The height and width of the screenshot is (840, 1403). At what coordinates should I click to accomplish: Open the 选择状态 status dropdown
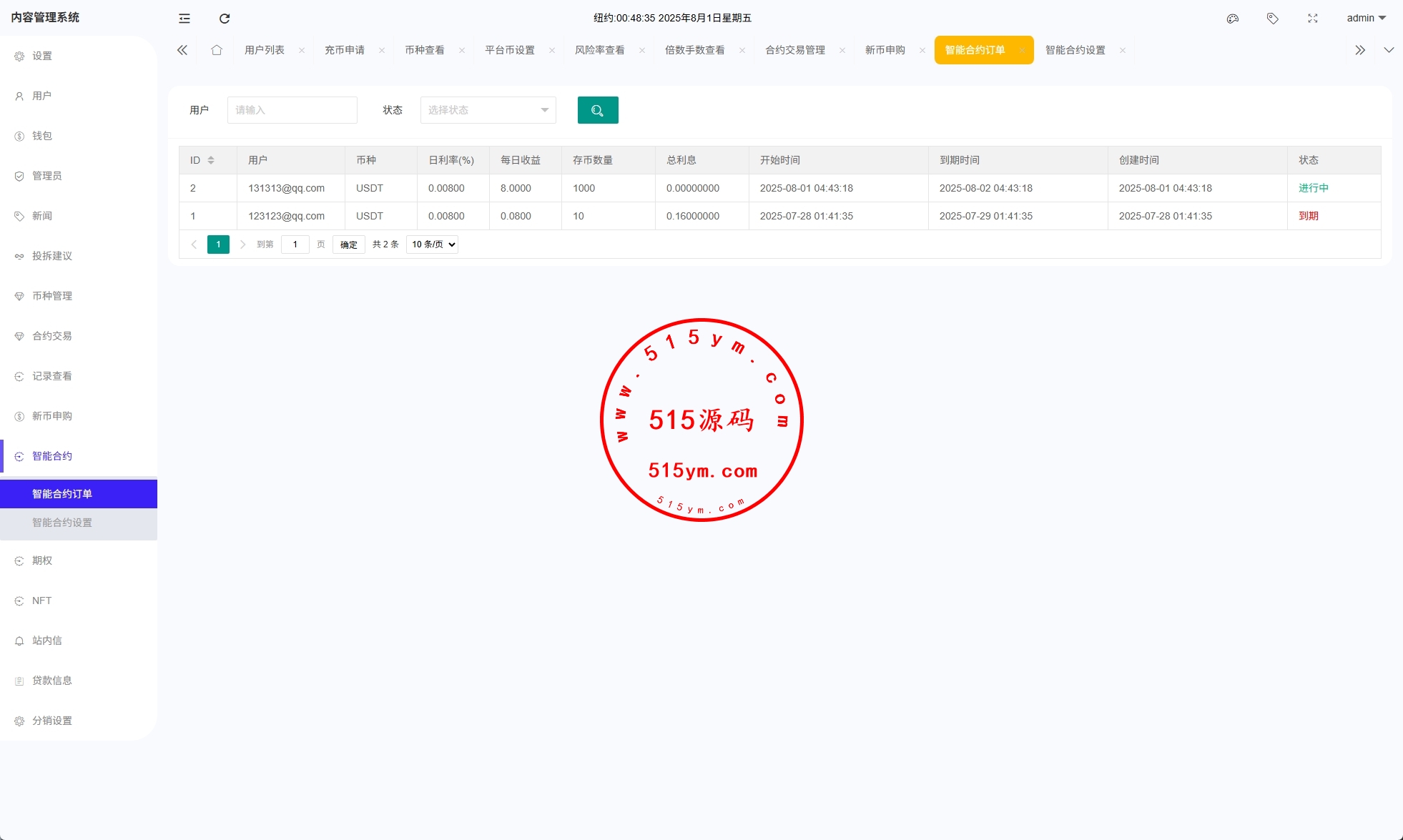(x=488, y=110)
